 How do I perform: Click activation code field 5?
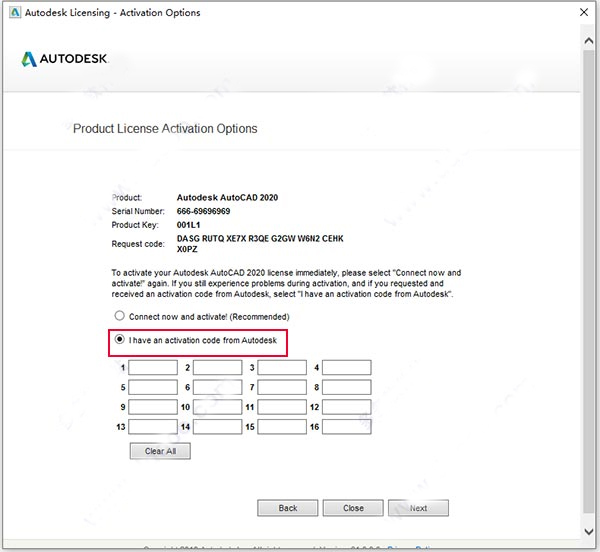point(153,387)
